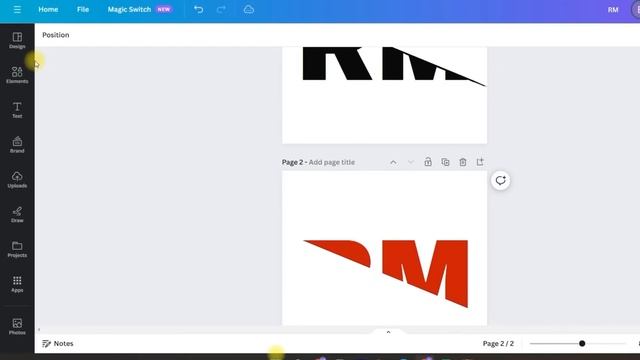Image resolution: width=640 pixels, height=360 pixels.
Task: Click the Redo arrow
Action: (x=221, y=9)
